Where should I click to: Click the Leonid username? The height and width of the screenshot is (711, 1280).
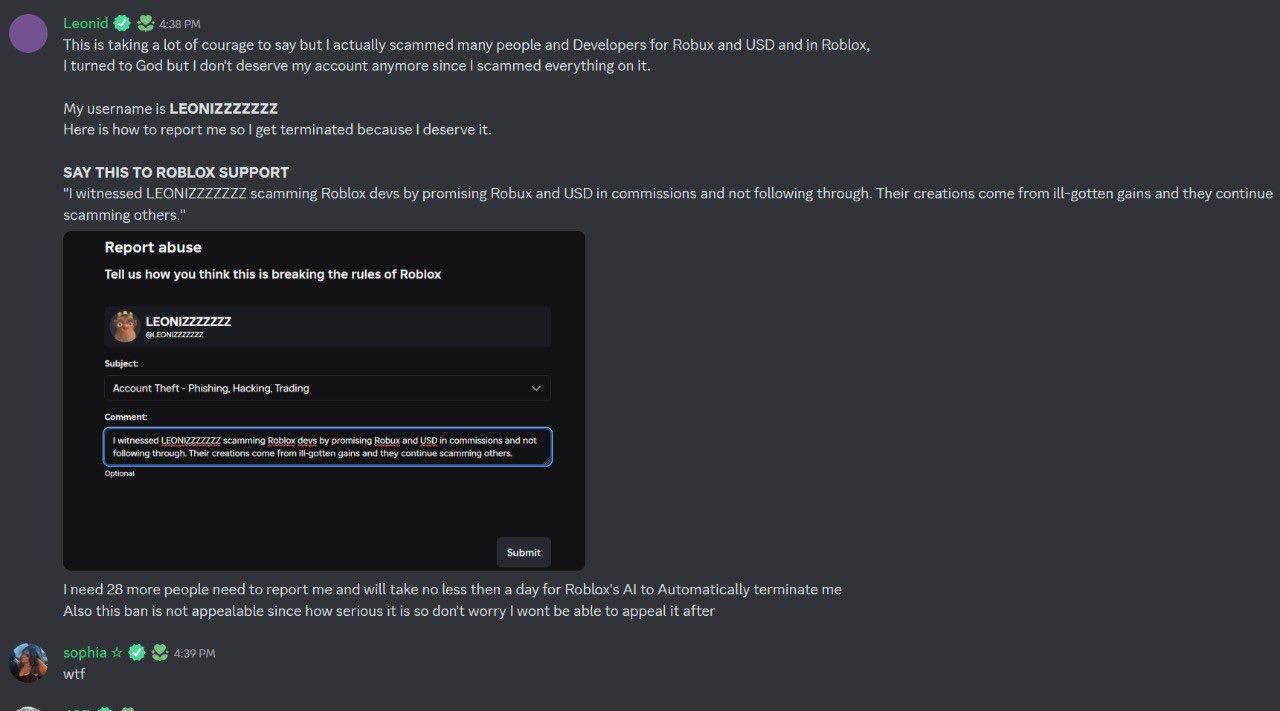[x=85, y=23]
